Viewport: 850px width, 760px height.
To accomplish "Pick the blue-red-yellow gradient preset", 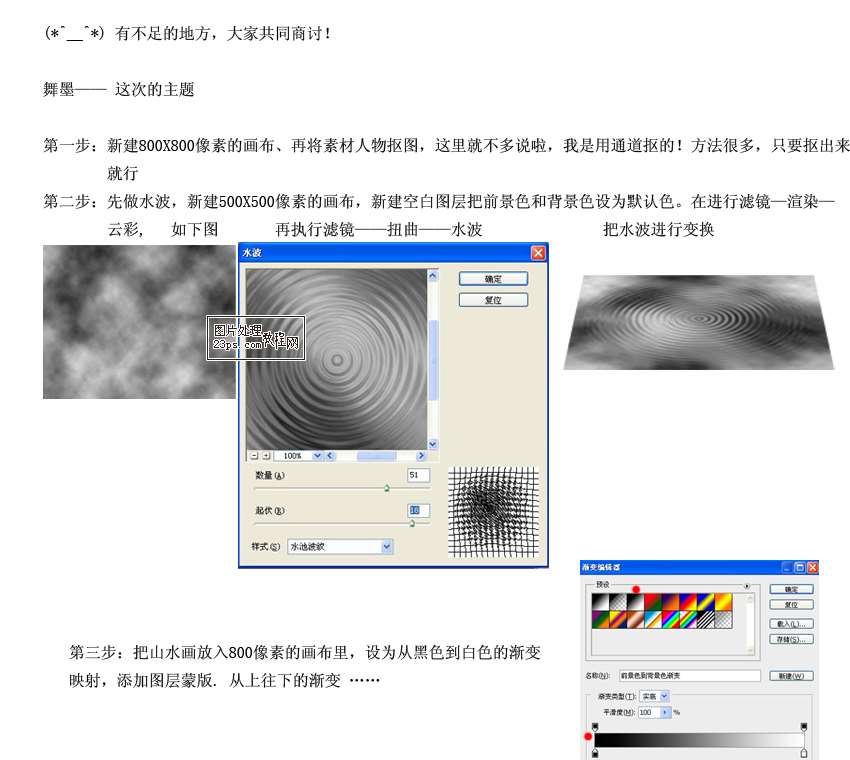I will (688, 602).
